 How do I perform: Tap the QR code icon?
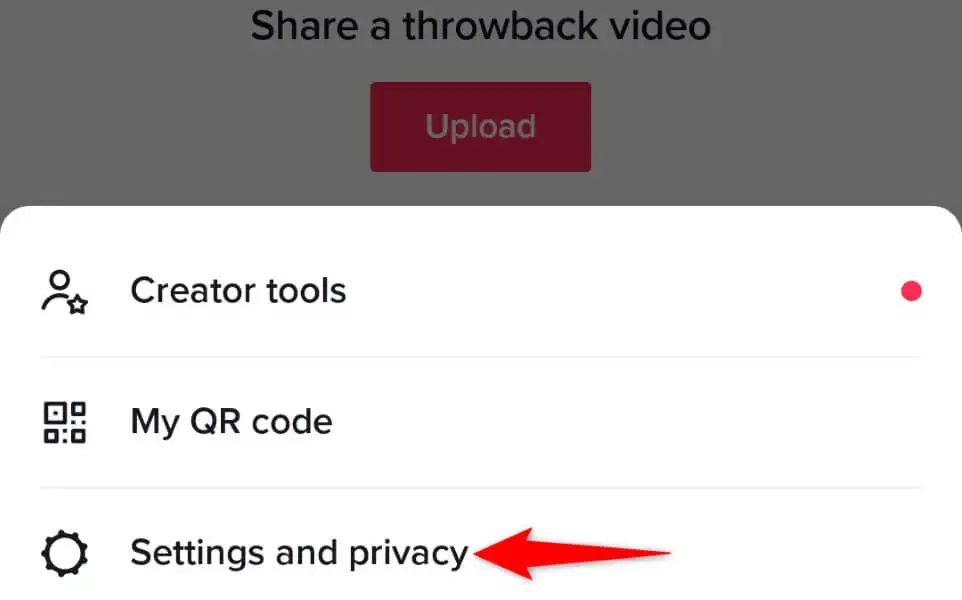tap(64, 423)
